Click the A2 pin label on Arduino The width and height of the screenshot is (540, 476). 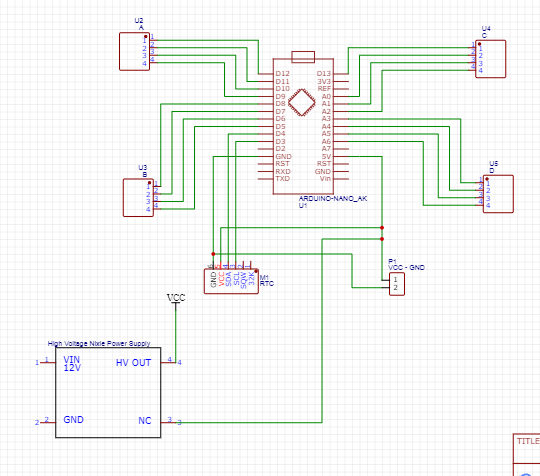click(326, 112)
